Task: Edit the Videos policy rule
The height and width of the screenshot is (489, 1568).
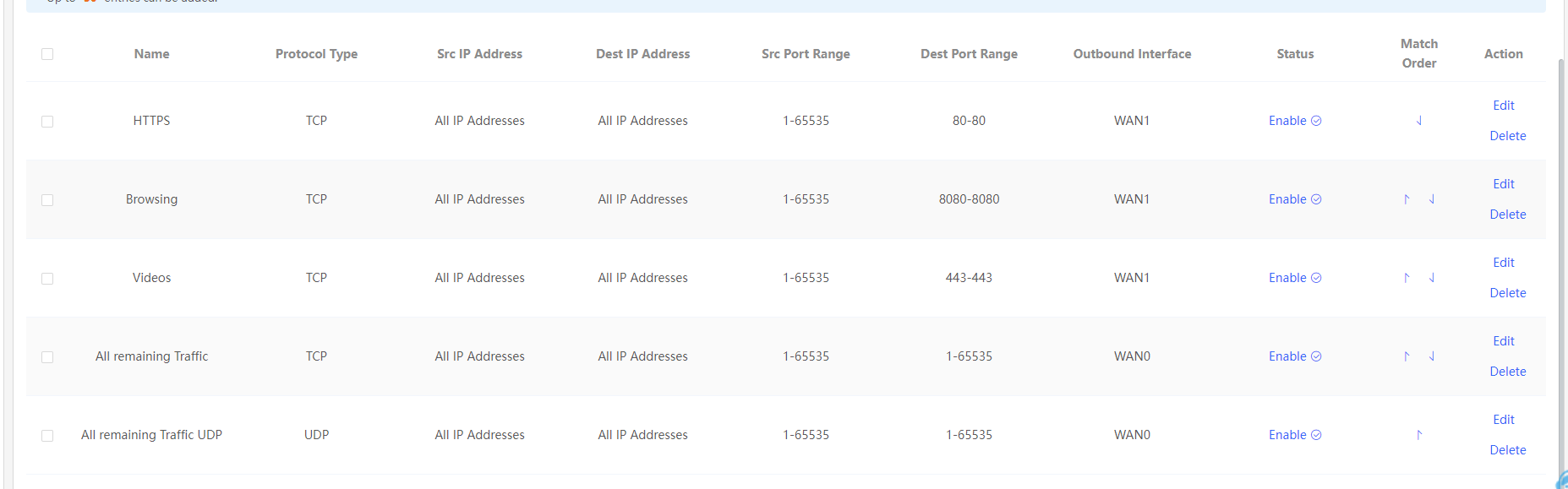Action: pyautogui.click(x=1504, y=263)
